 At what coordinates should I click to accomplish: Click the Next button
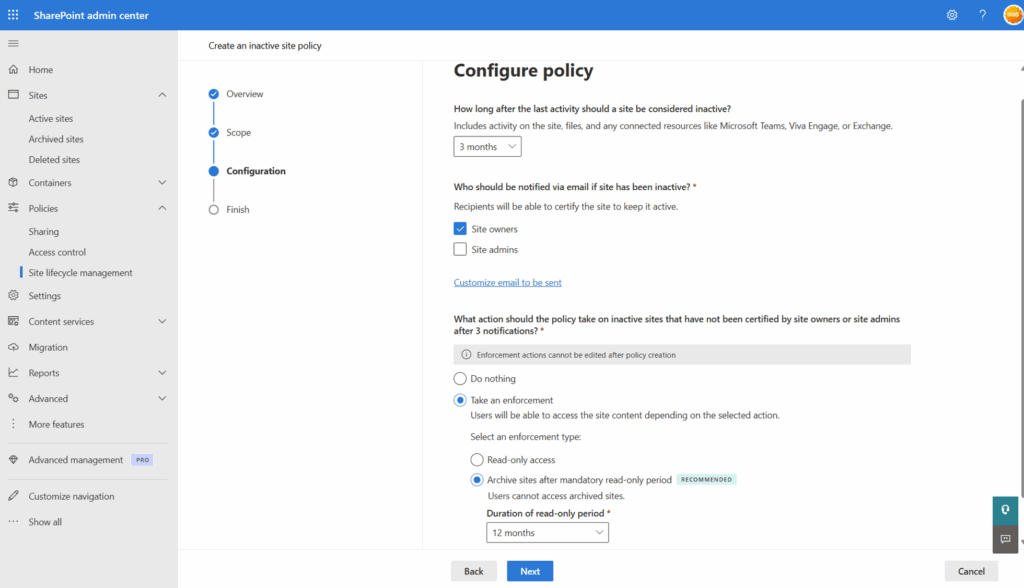tap(529, 571)
